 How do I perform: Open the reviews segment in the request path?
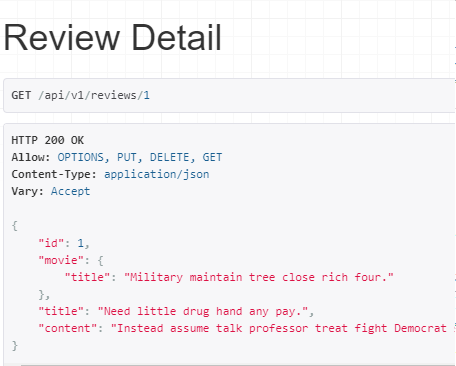(114, 95)
